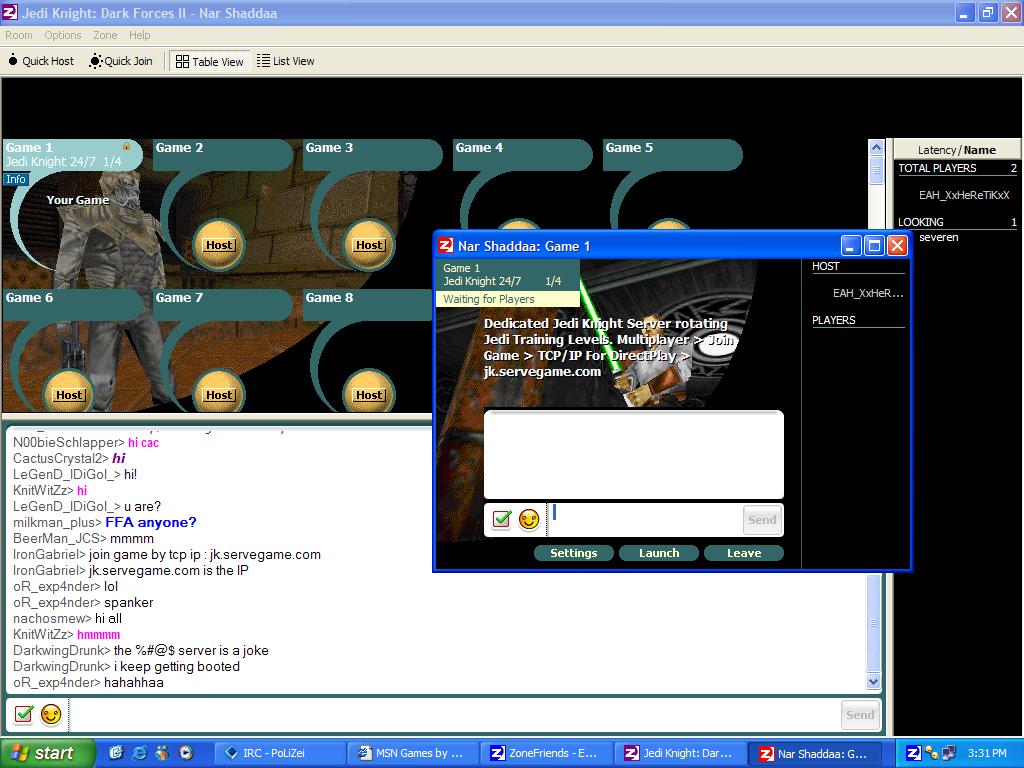Click milkman_plus 'FFA anyone?' chat message

point(151,522)
